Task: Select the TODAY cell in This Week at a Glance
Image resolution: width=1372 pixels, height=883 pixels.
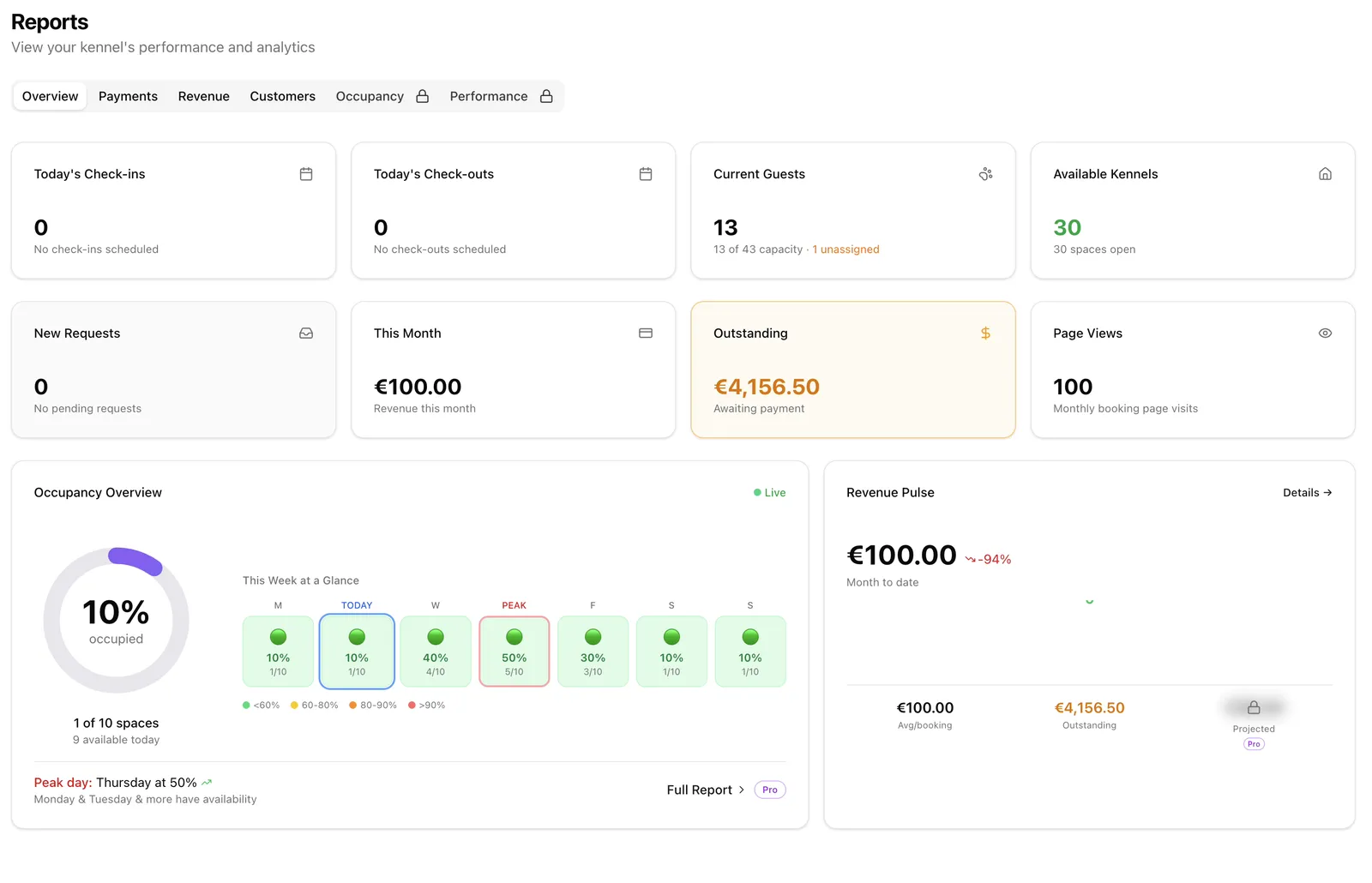Action: click(357, 652)
